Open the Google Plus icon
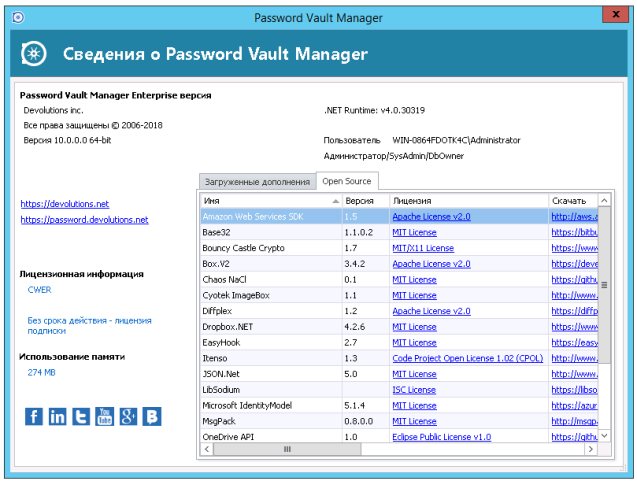Screen dimensions: 637x481 tap(129, 416)
